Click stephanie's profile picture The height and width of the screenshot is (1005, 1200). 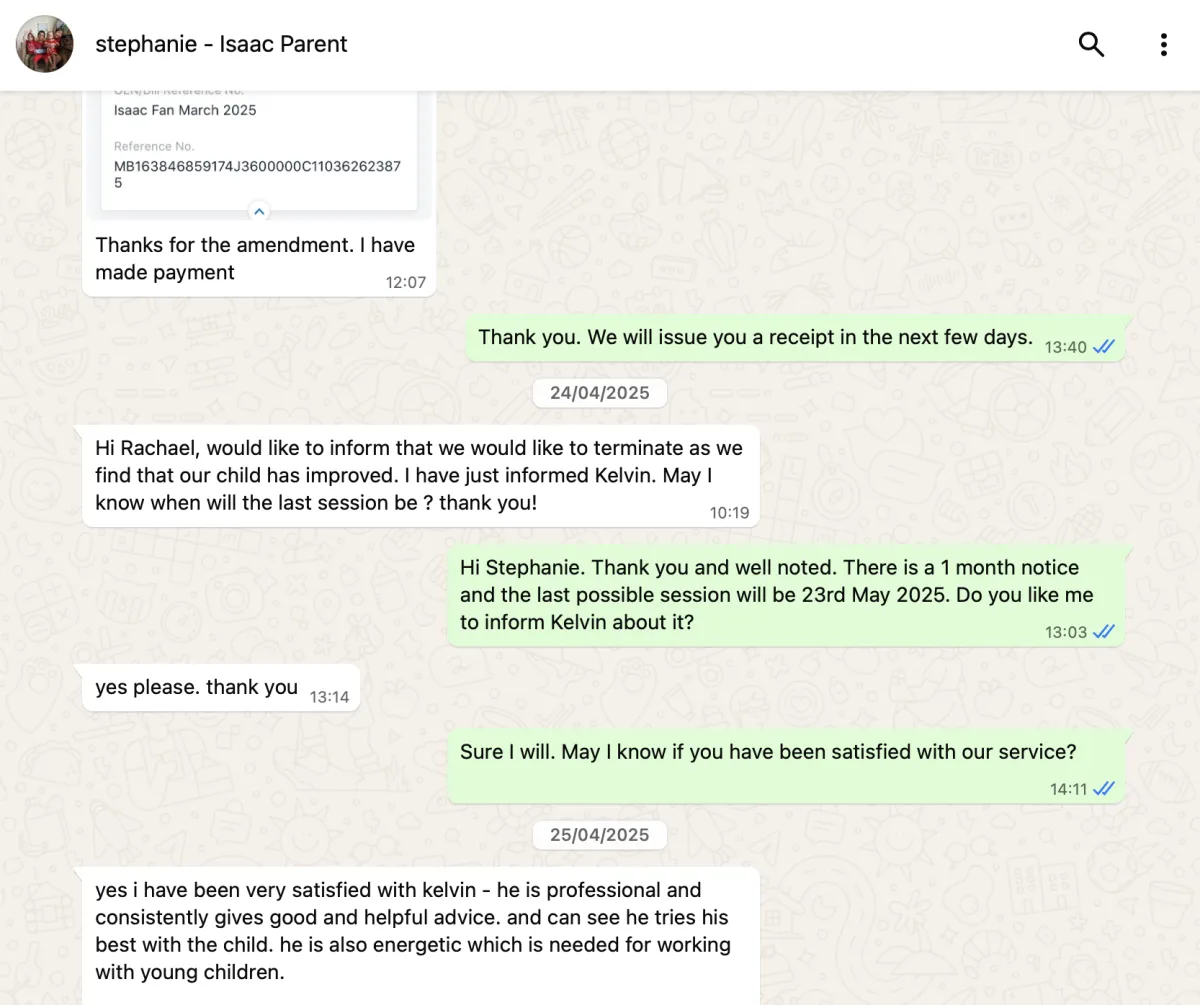(45, 44)
